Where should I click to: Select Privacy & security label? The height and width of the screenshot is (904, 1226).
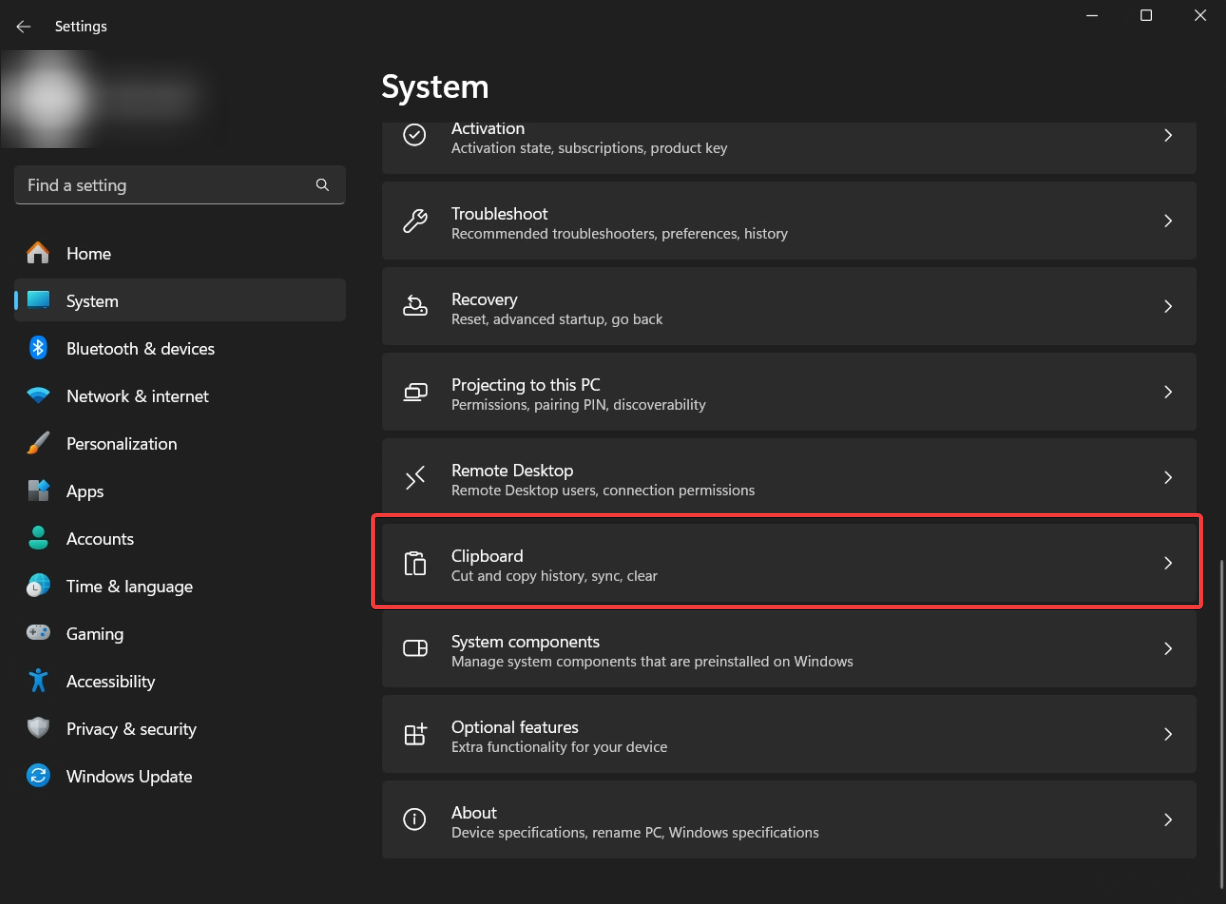coord(131,729)
